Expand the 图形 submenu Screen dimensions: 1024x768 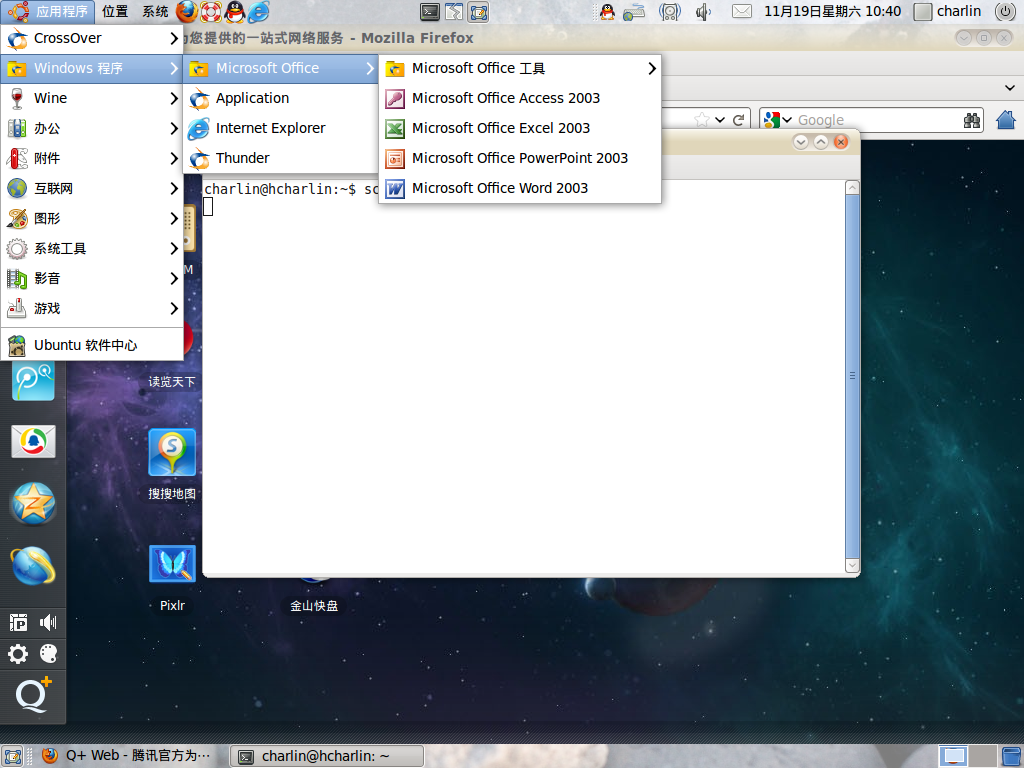point(91,218)
